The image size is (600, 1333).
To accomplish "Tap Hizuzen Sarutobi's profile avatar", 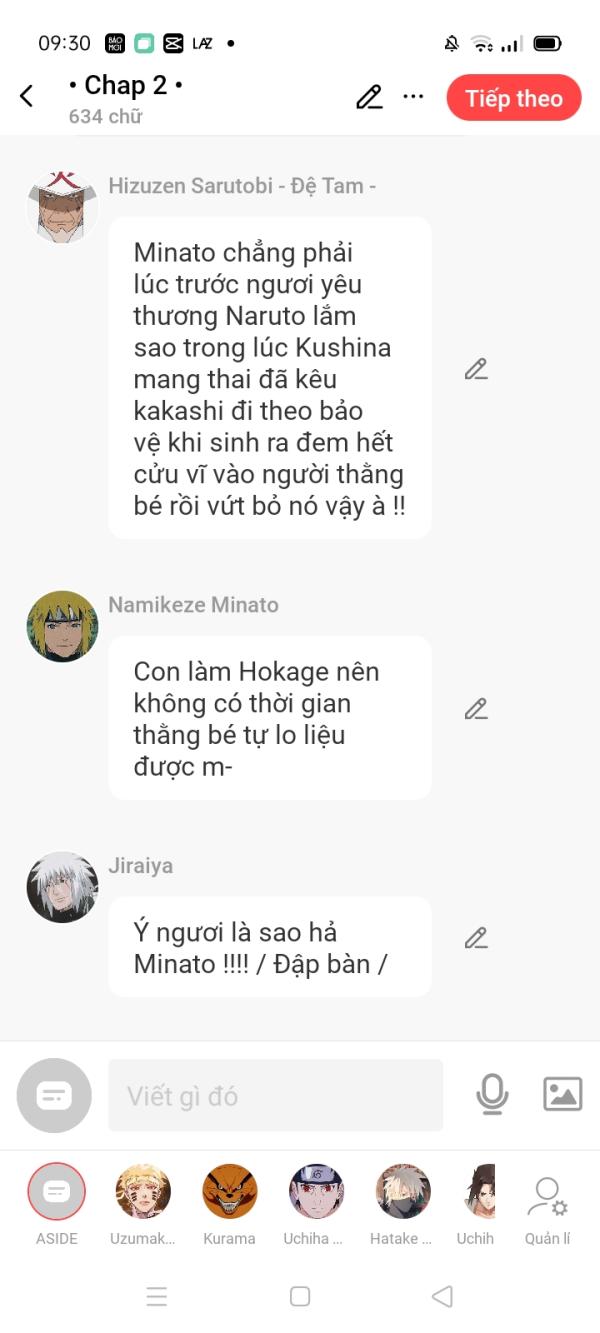I will click(62, 207).
